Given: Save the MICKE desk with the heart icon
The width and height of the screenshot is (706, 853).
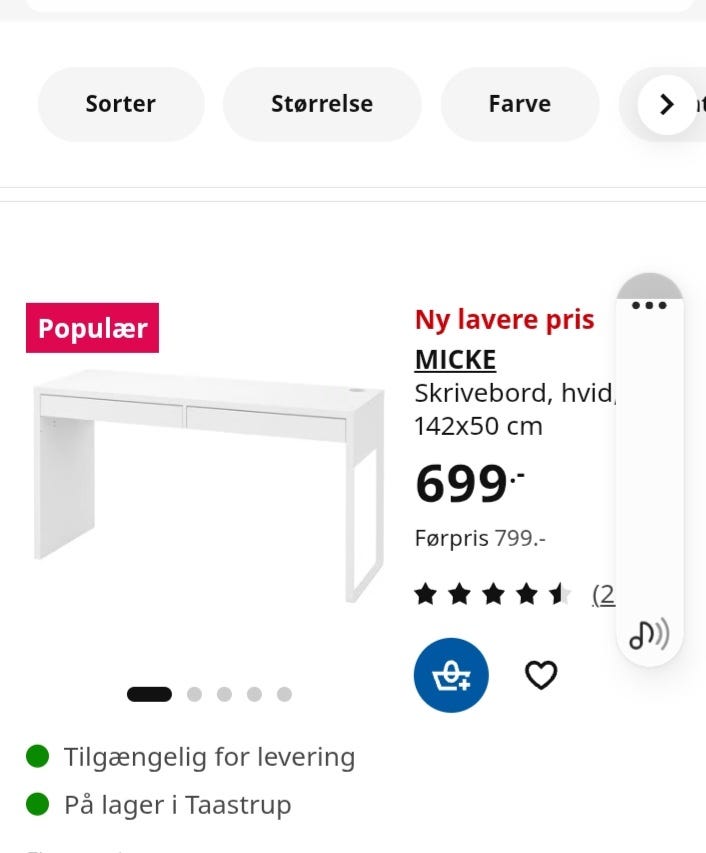Looking at the screenshot, I should coord(541,675).
